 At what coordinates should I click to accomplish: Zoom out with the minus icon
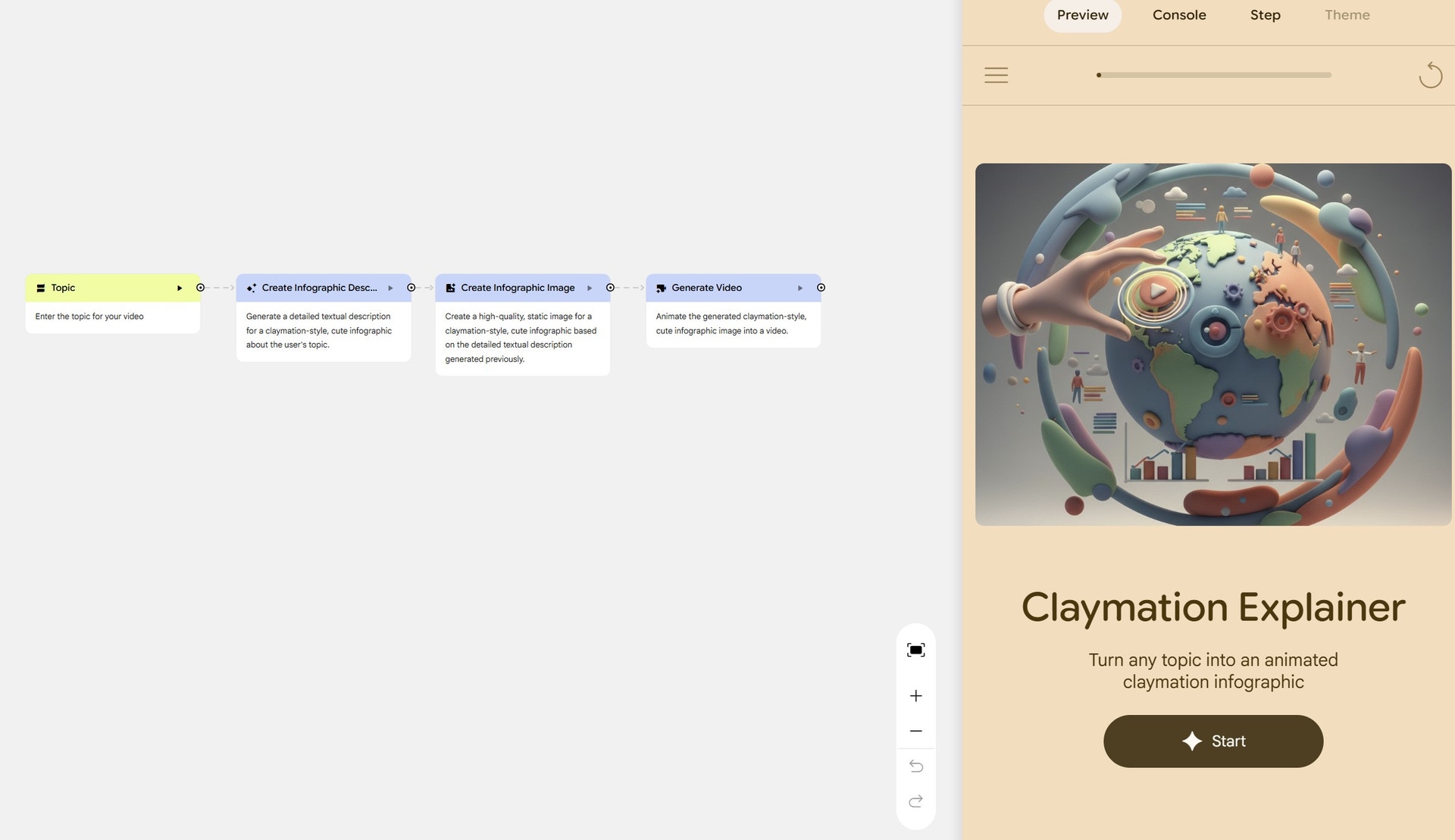tap(915, 731)
